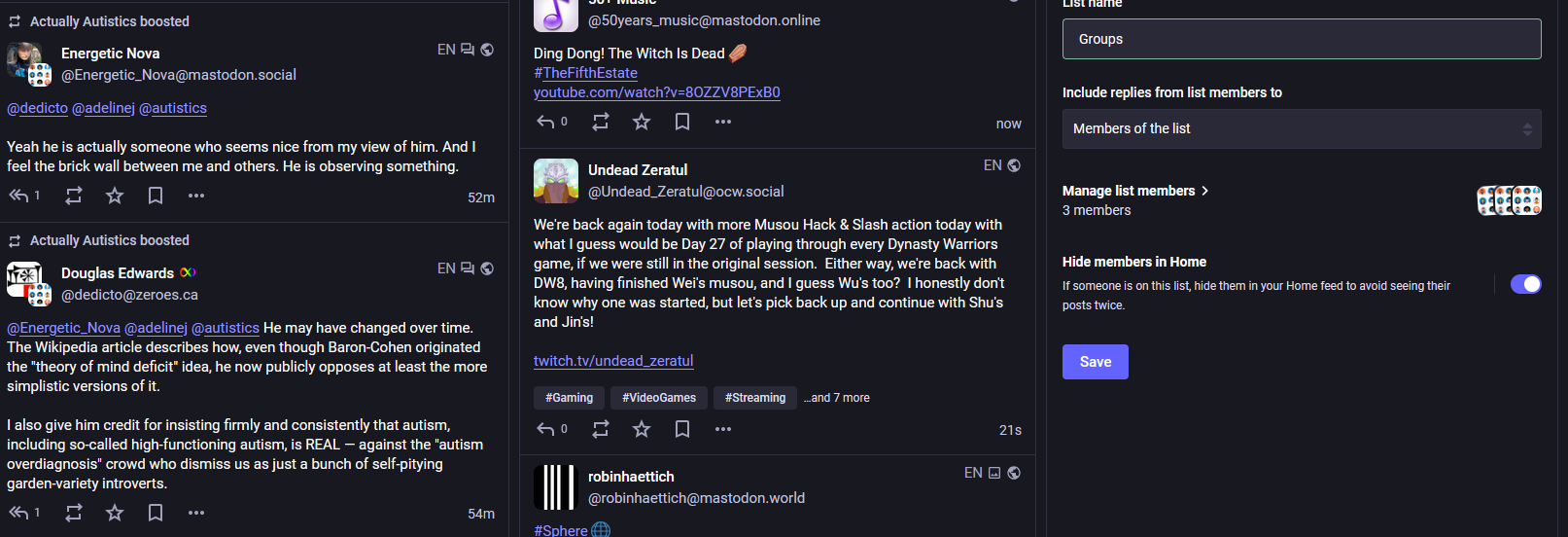Boost the Undead Zeratul post
Screen dimensions: 1568x537
point(601,429)
